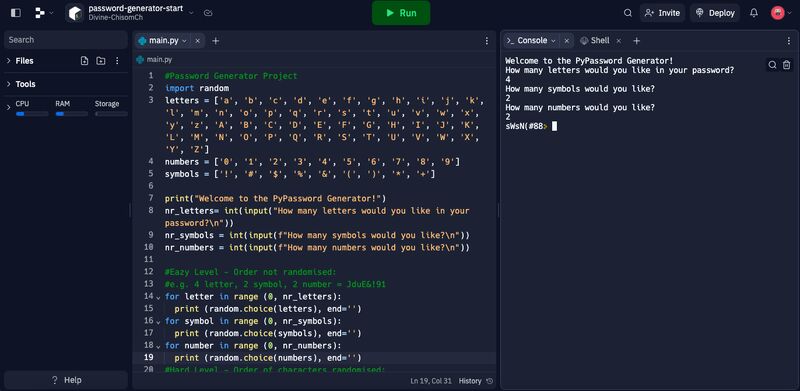Open the main.py tab dropdown chevron
The height and width of the screenshot is (391, 800).
(185, 41)
